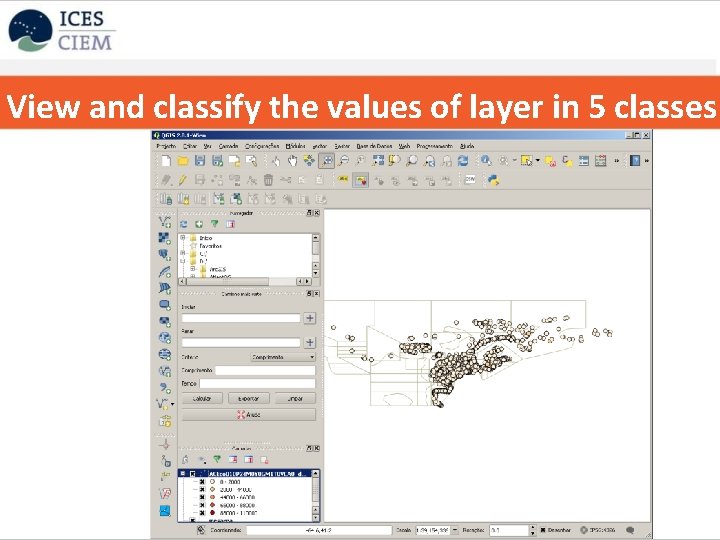The width and height of the screenshot is (720, 540).
Task: Uncheck the second legend class checkbox
Action: click(x=202, y=489)
